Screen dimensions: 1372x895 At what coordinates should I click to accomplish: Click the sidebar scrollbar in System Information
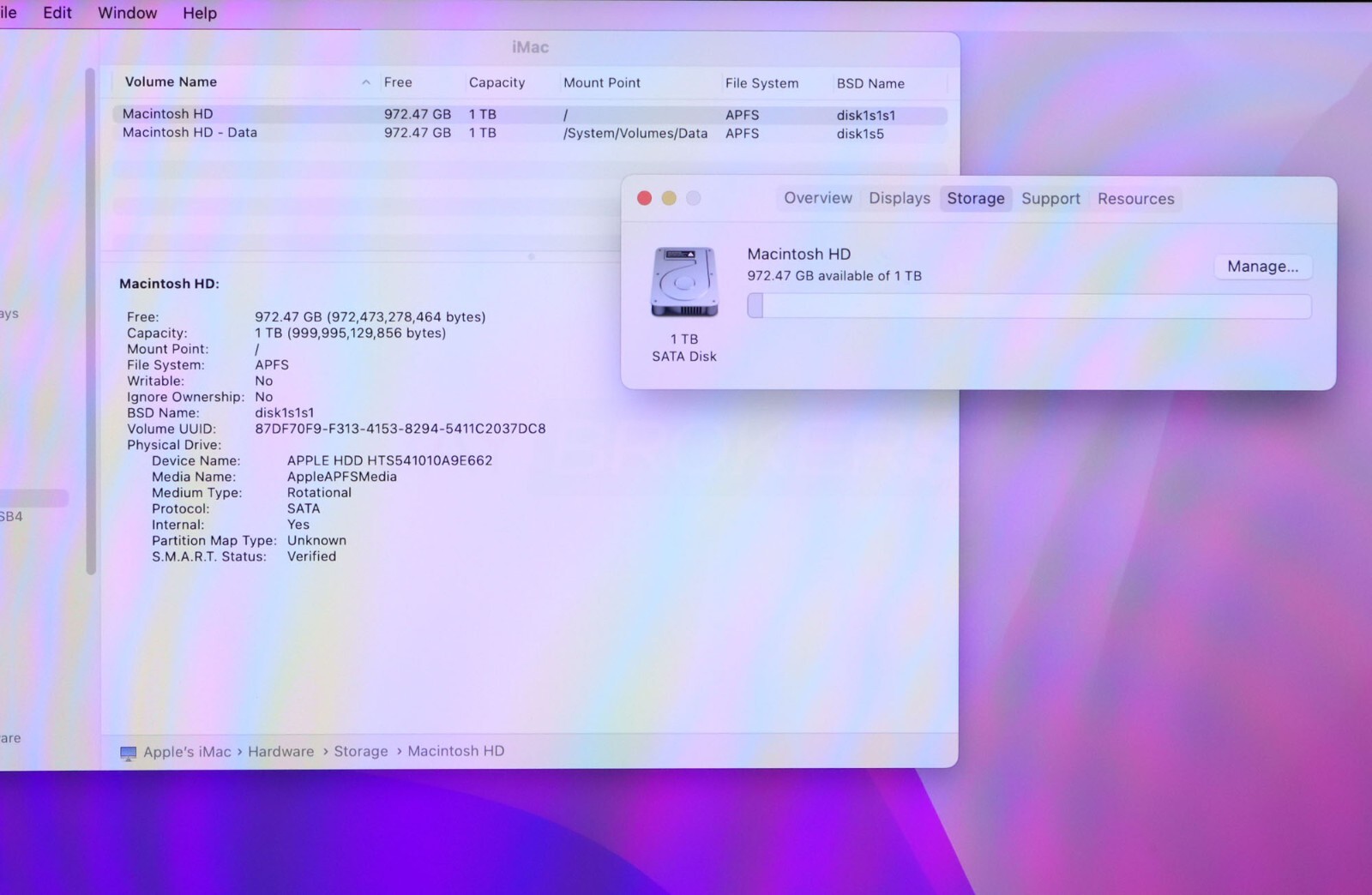90,321
